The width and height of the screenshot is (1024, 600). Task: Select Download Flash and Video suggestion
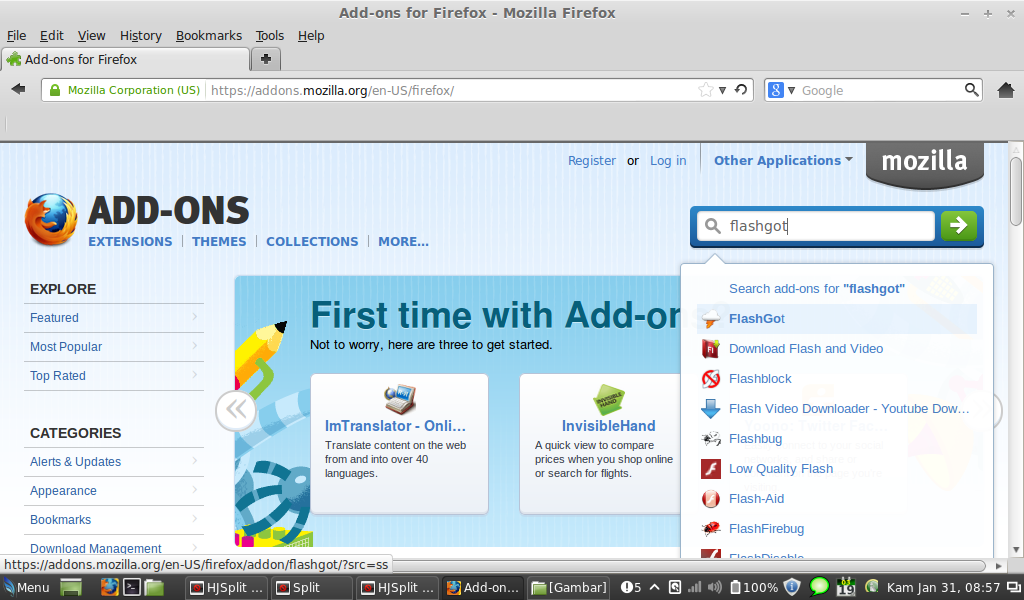pos(837,349)
